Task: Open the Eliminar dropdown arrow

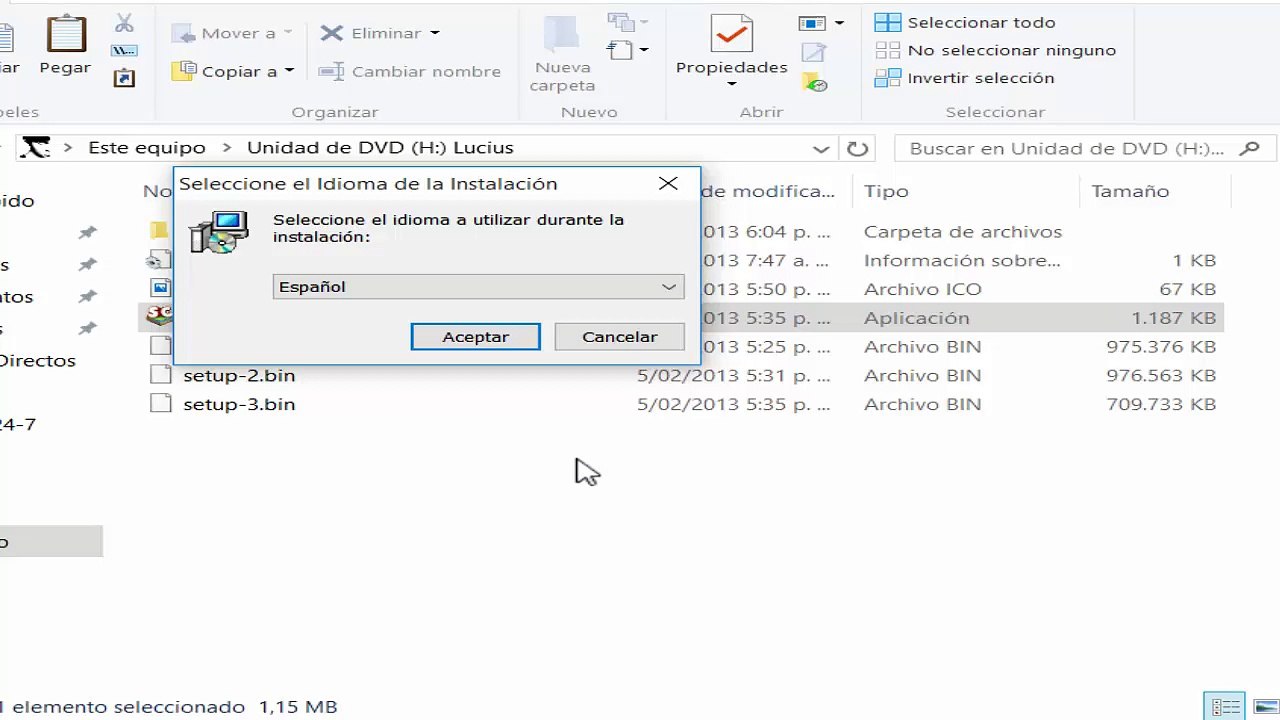Action: [x=435, y=33]
